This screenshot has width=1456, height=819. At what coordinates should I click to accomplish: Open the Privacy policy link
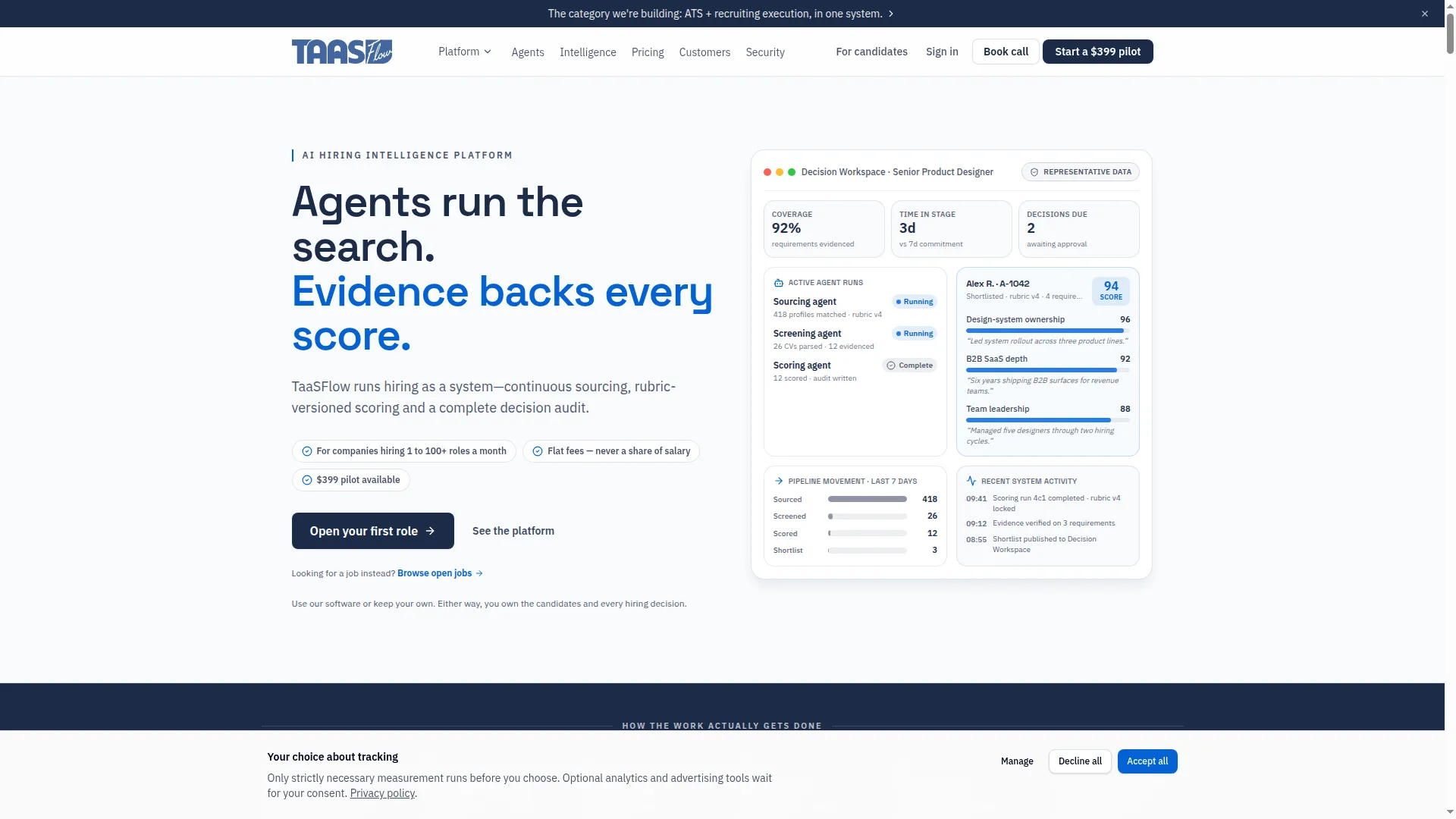(x=382, y=793)
